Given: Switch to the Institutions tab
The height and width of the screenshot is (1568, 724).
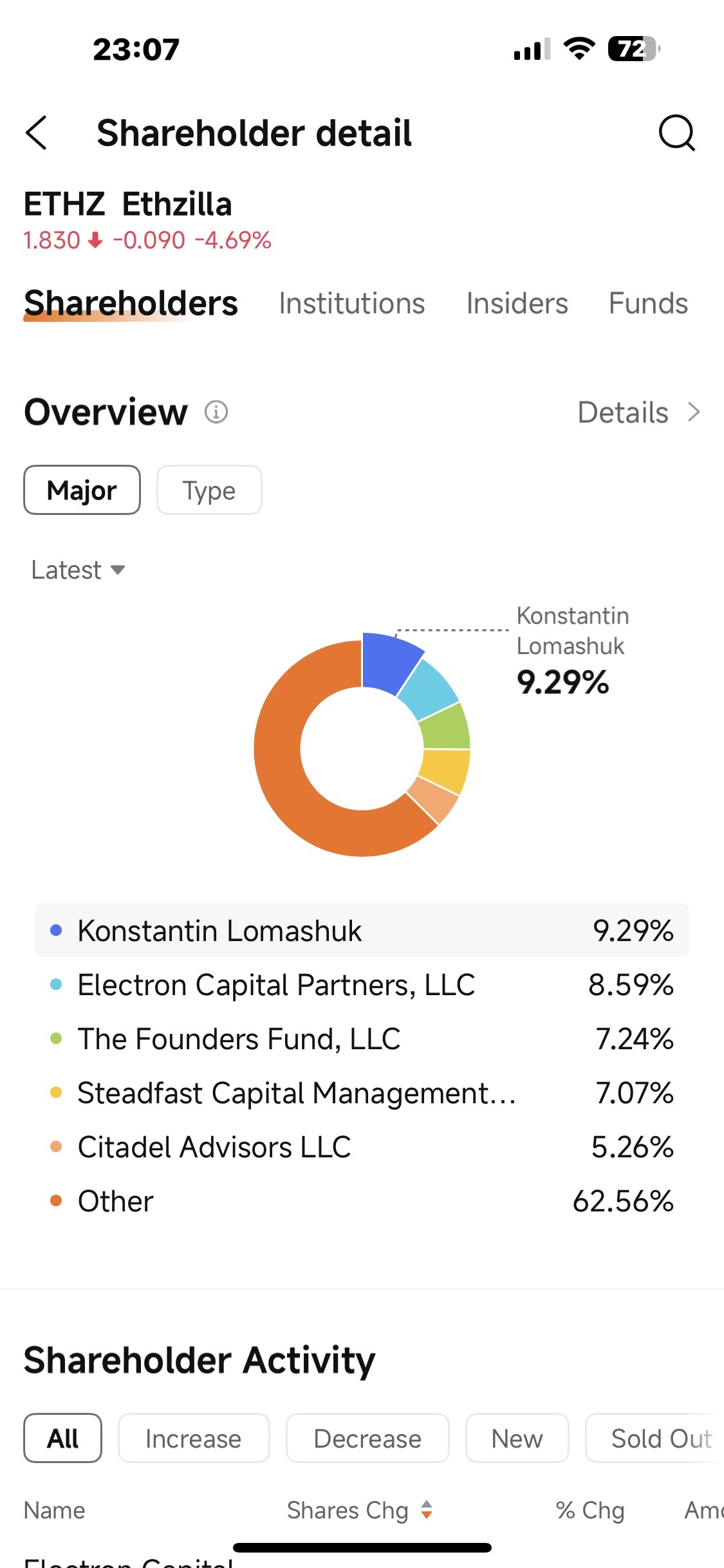Looking at the screenshot, I should [351, 303].
